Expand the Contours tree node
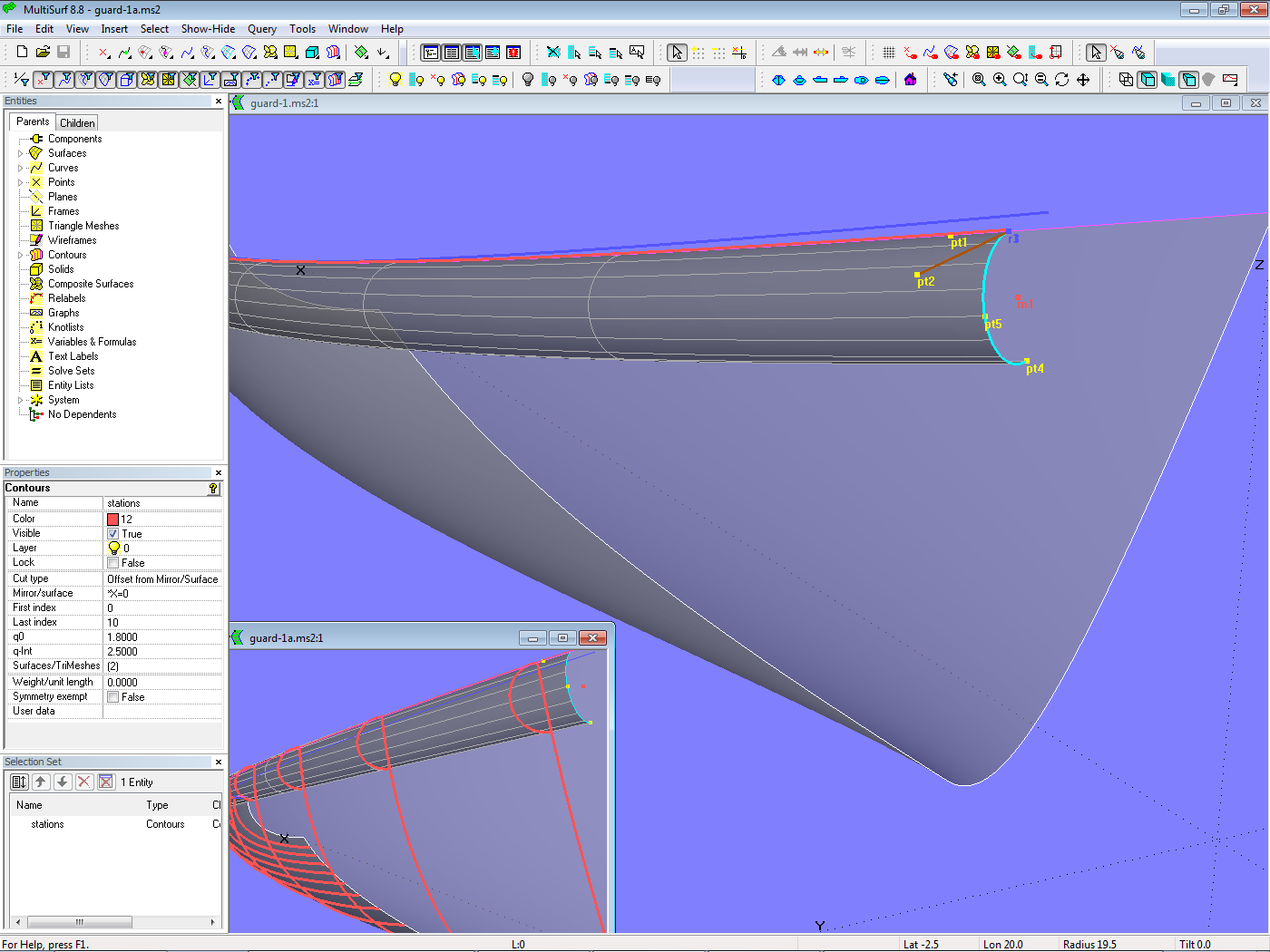 [x=21, y=256]
